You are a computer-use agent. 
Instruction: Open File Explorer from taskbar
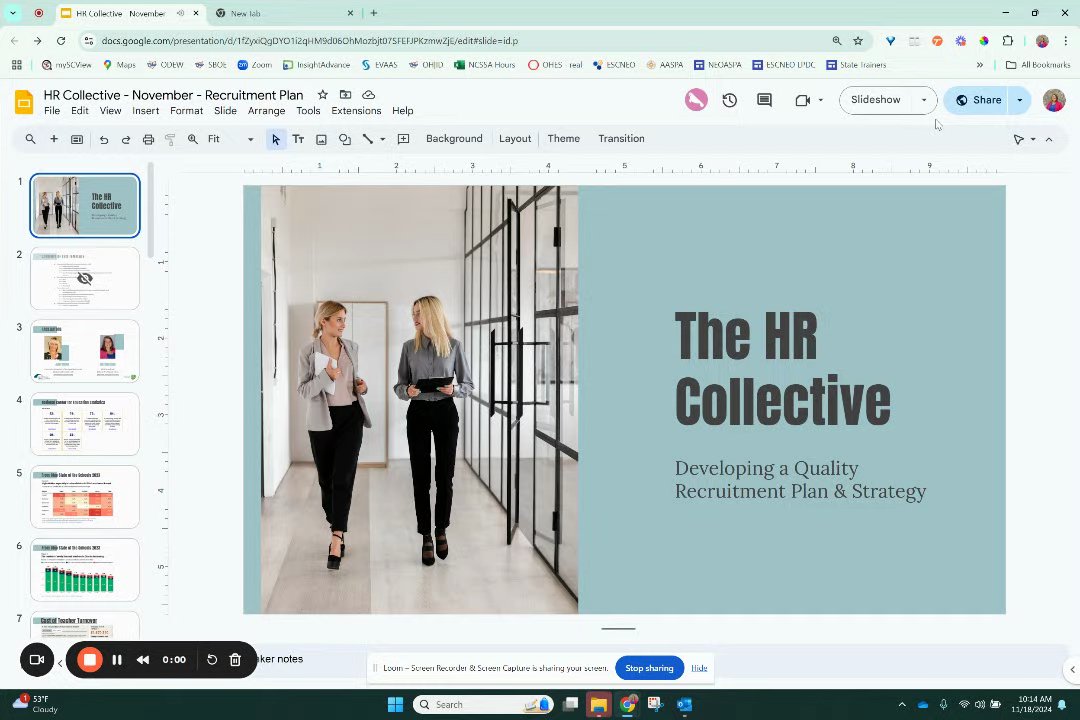[599, 704]
